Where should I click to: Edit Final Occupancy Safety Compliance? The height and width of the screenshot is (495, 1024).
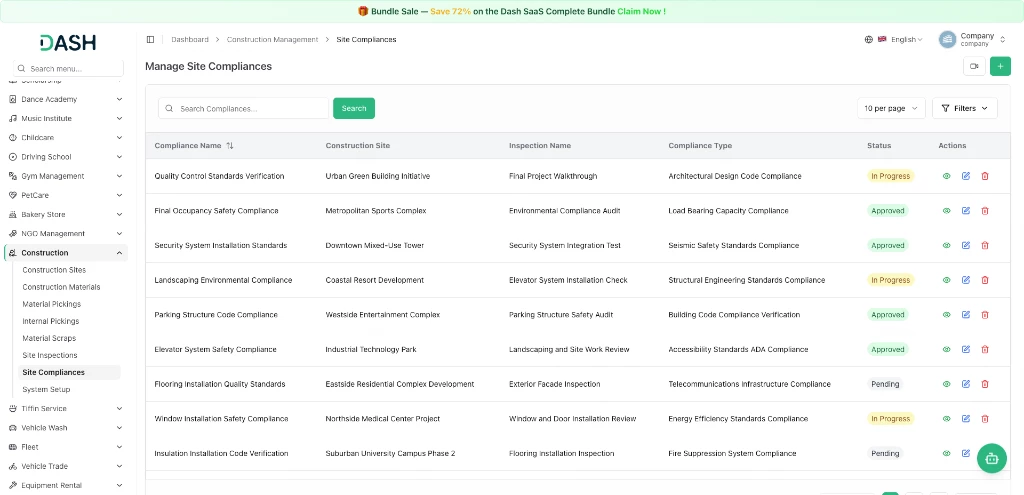pos(966,211)
